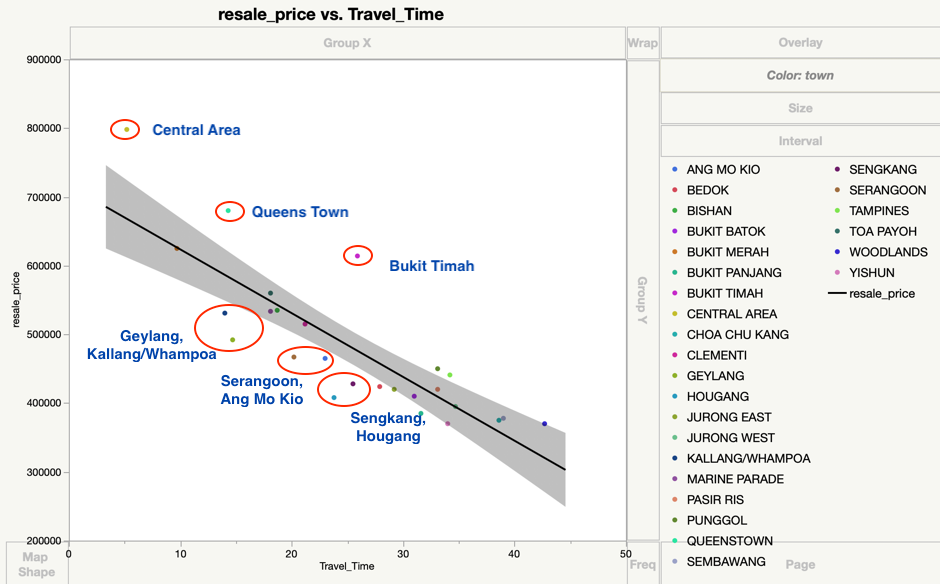Click the ANG MO KIO legend marker
Screen dimensions: 940x584
(677, 170)
